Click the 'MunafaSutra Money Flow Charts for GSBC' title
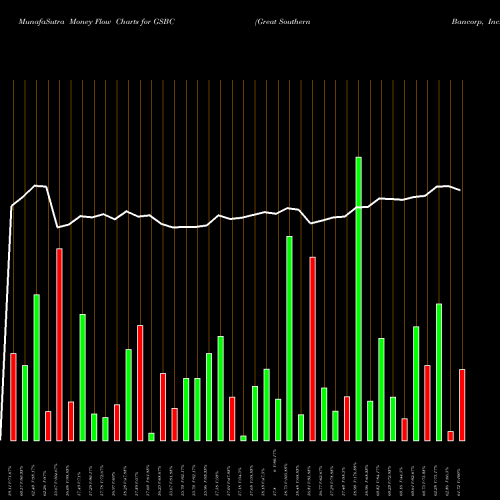The width and height of the screenshot is (500, 500). coord(97,22)
